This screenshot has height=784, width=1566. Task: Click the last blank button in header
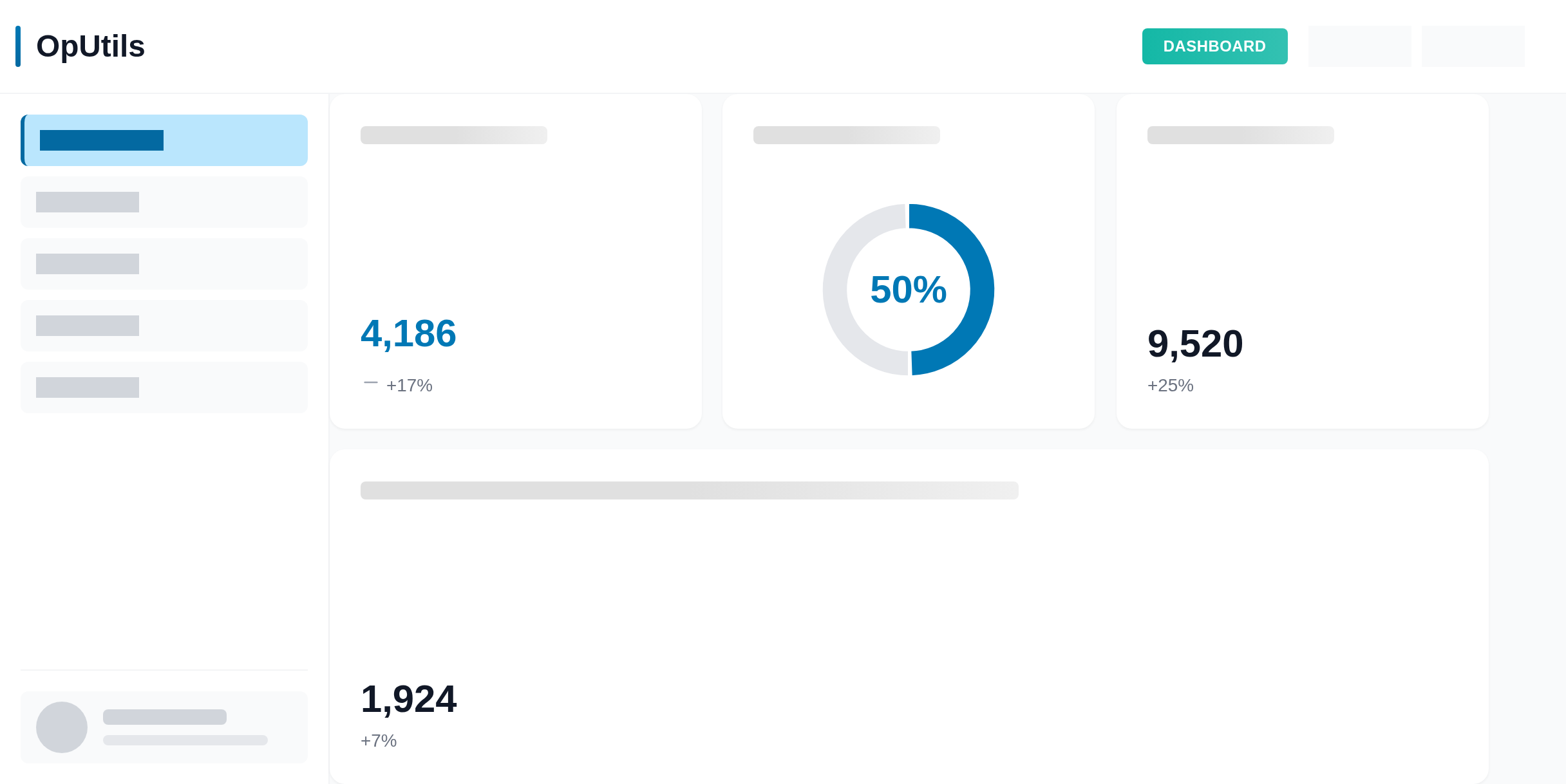coord(1473,46)
